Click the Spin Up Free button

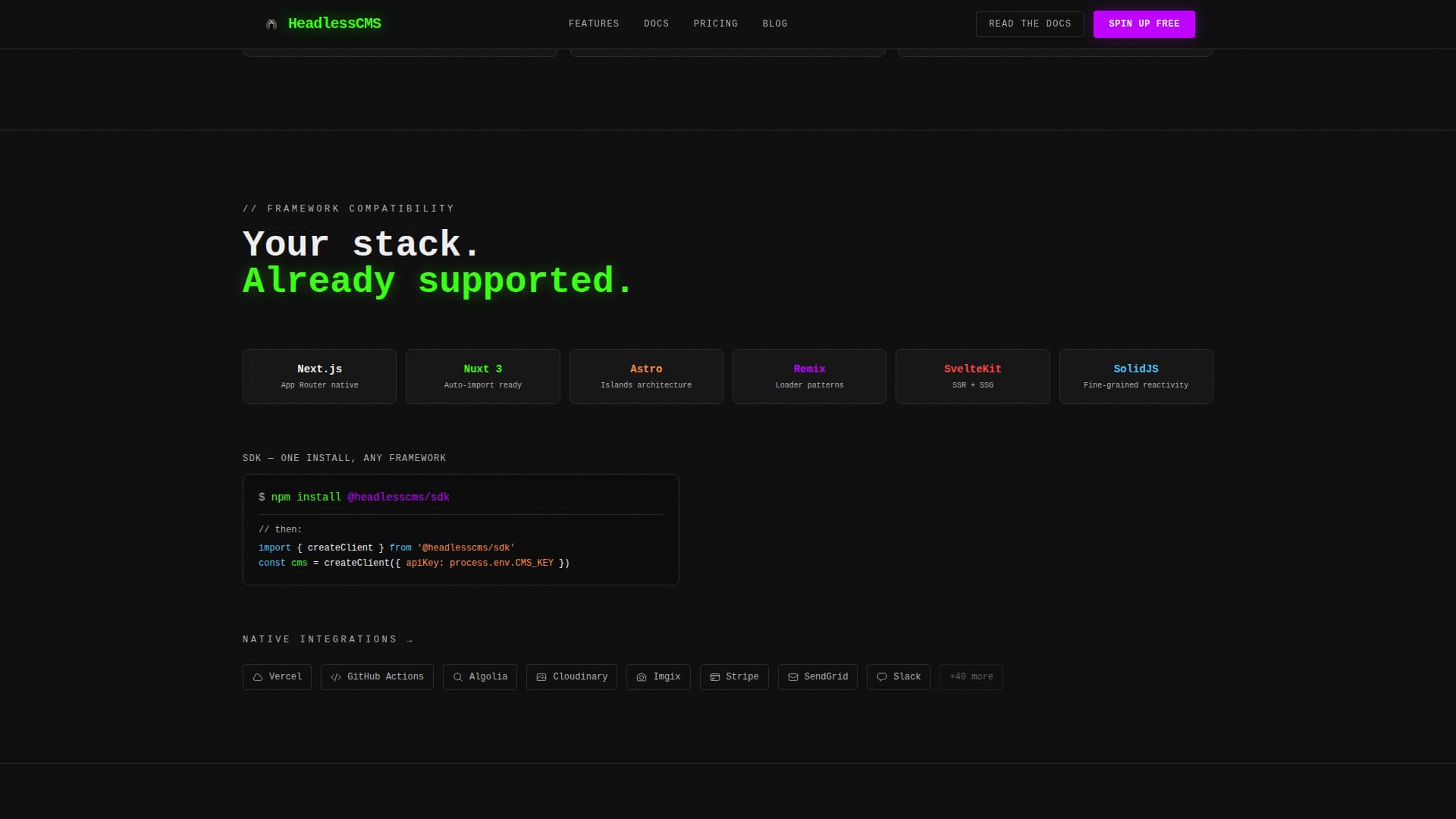coord(1144,24)
